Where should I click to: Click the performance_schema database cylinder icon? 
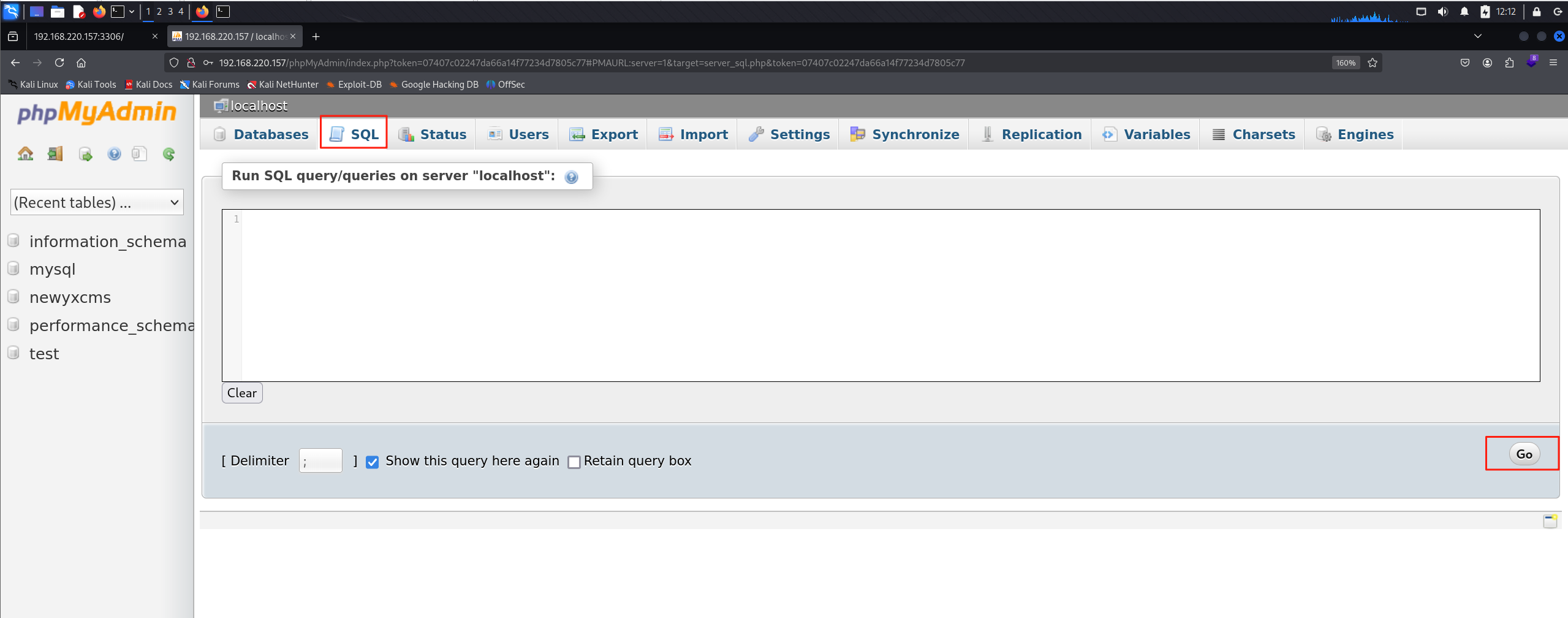click(13, 324)
